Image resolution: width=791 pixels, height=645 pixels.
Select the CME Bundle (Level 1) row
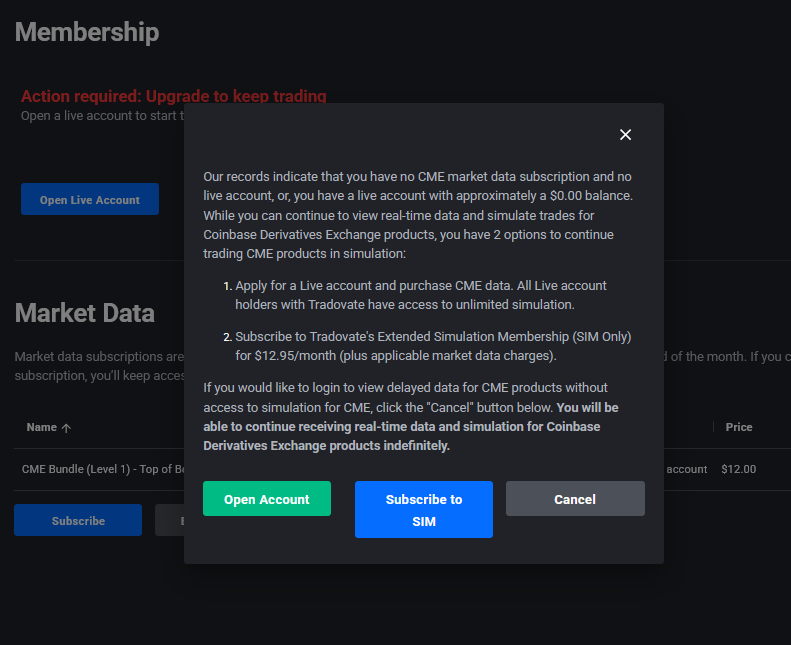[x=403, y=469]
